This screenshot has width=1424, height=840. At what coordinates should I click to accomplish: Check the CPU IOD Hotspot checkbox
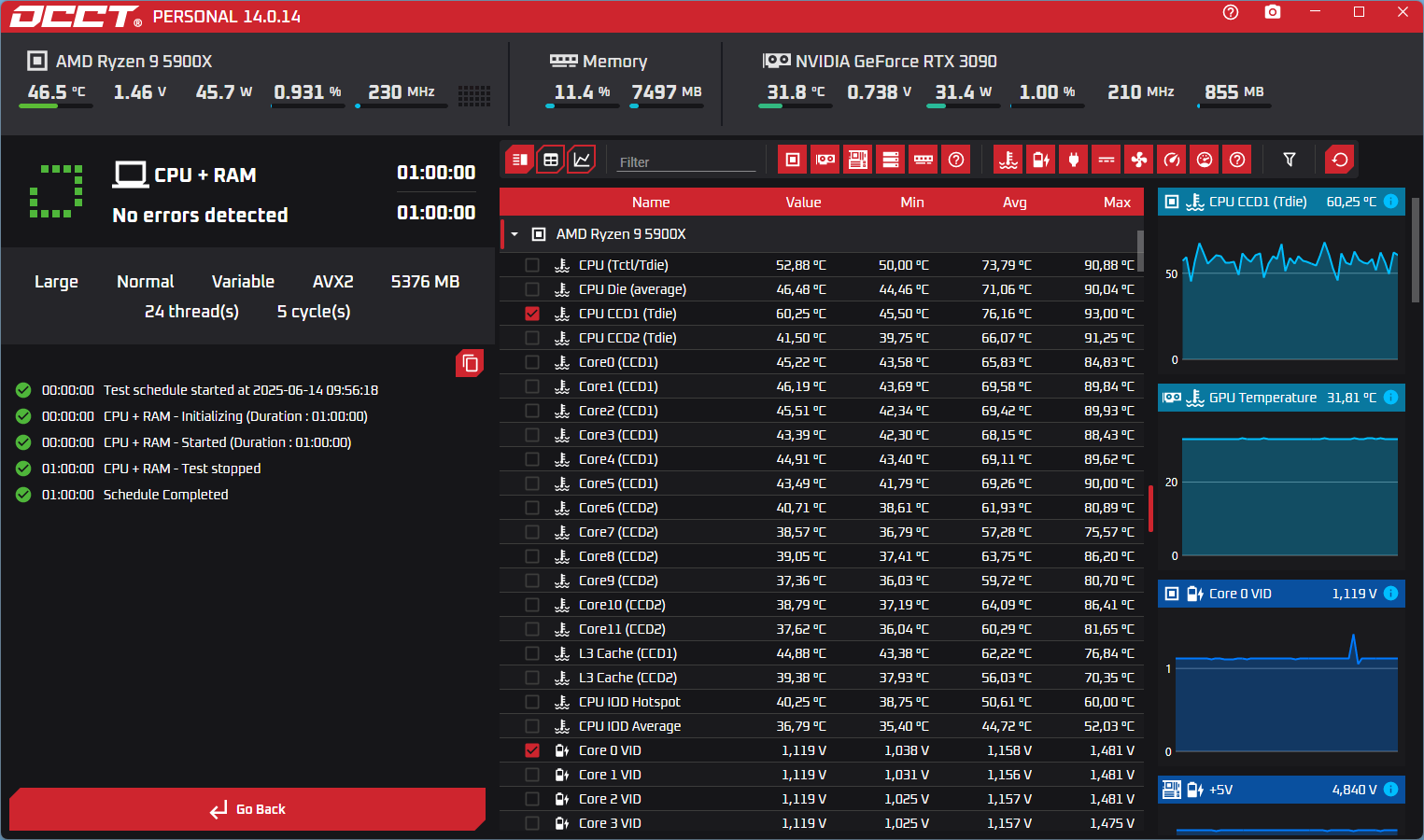(x=532, y=702)
